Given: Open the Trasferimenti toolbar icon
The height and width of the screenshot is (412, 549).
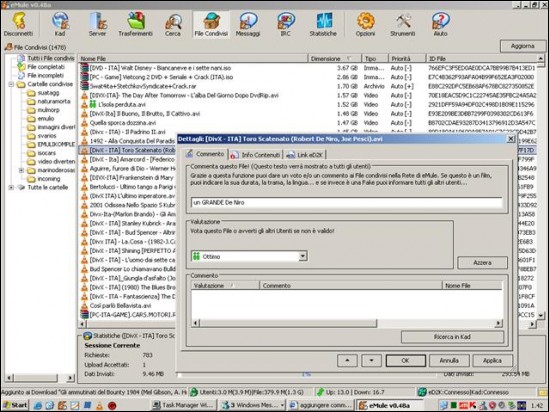Looking at the screenshot, I should point(135,24).
